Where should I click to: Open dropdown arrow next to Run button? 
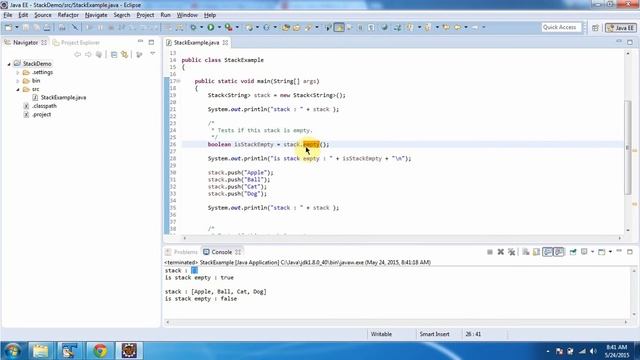pos(219,27)
